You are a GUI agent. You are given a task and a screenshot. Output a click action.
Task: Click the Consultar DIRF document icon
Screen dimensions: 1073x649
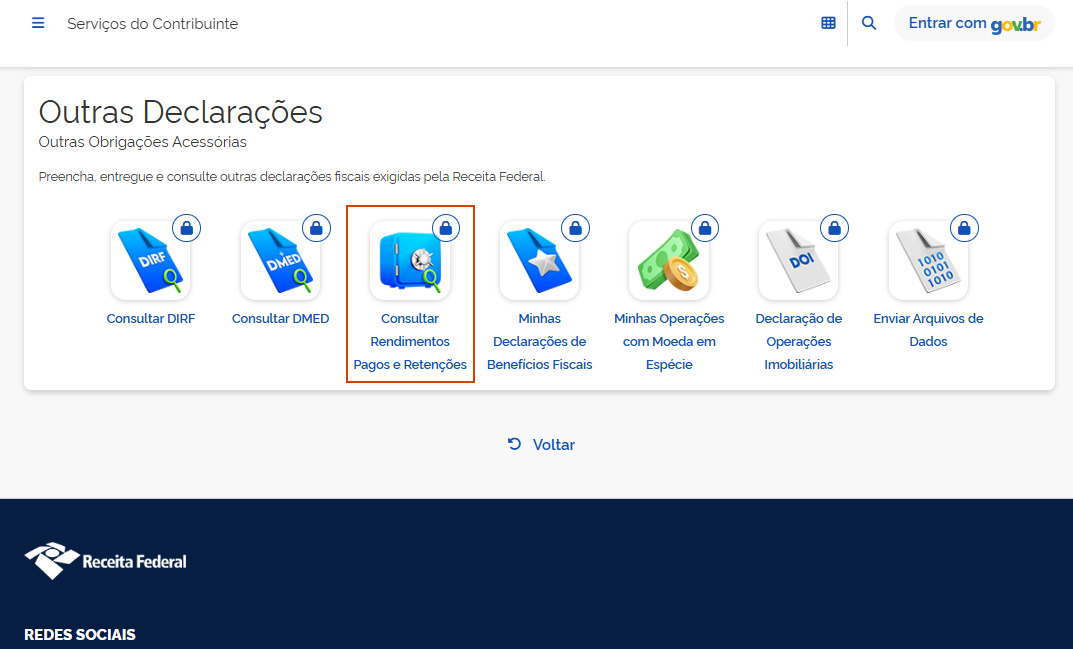click(x=150, y=261)
